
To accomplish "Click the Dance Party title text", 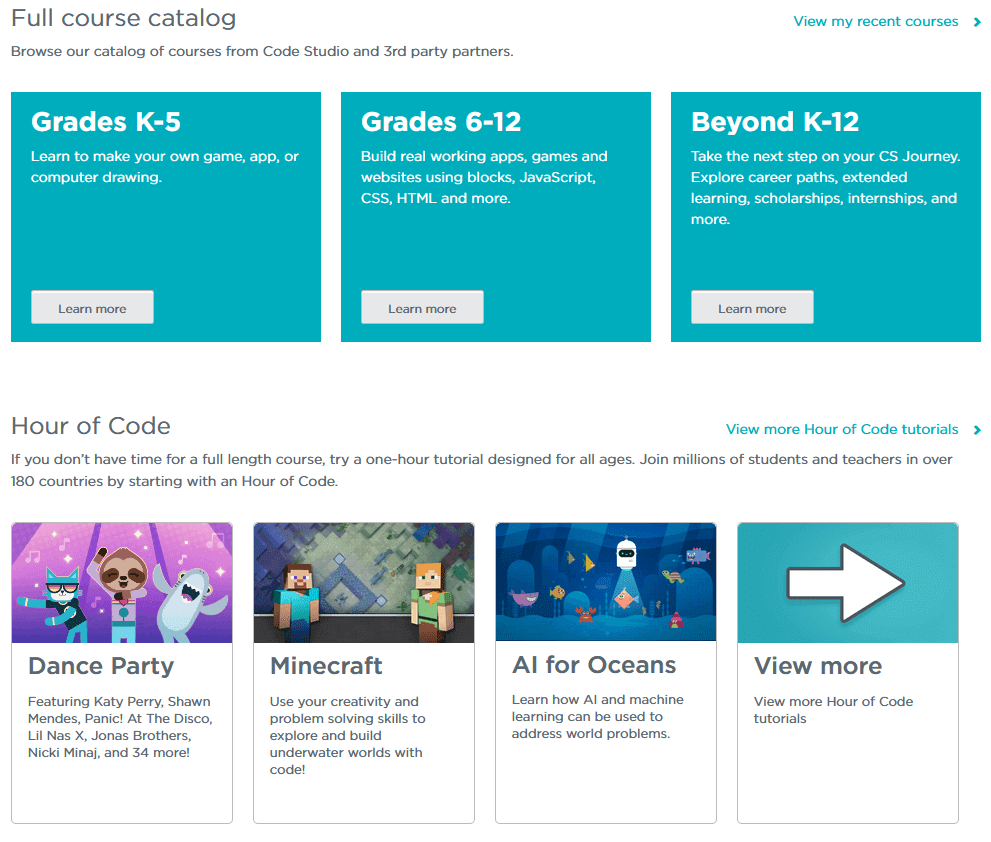I will [x=101, y=666].
